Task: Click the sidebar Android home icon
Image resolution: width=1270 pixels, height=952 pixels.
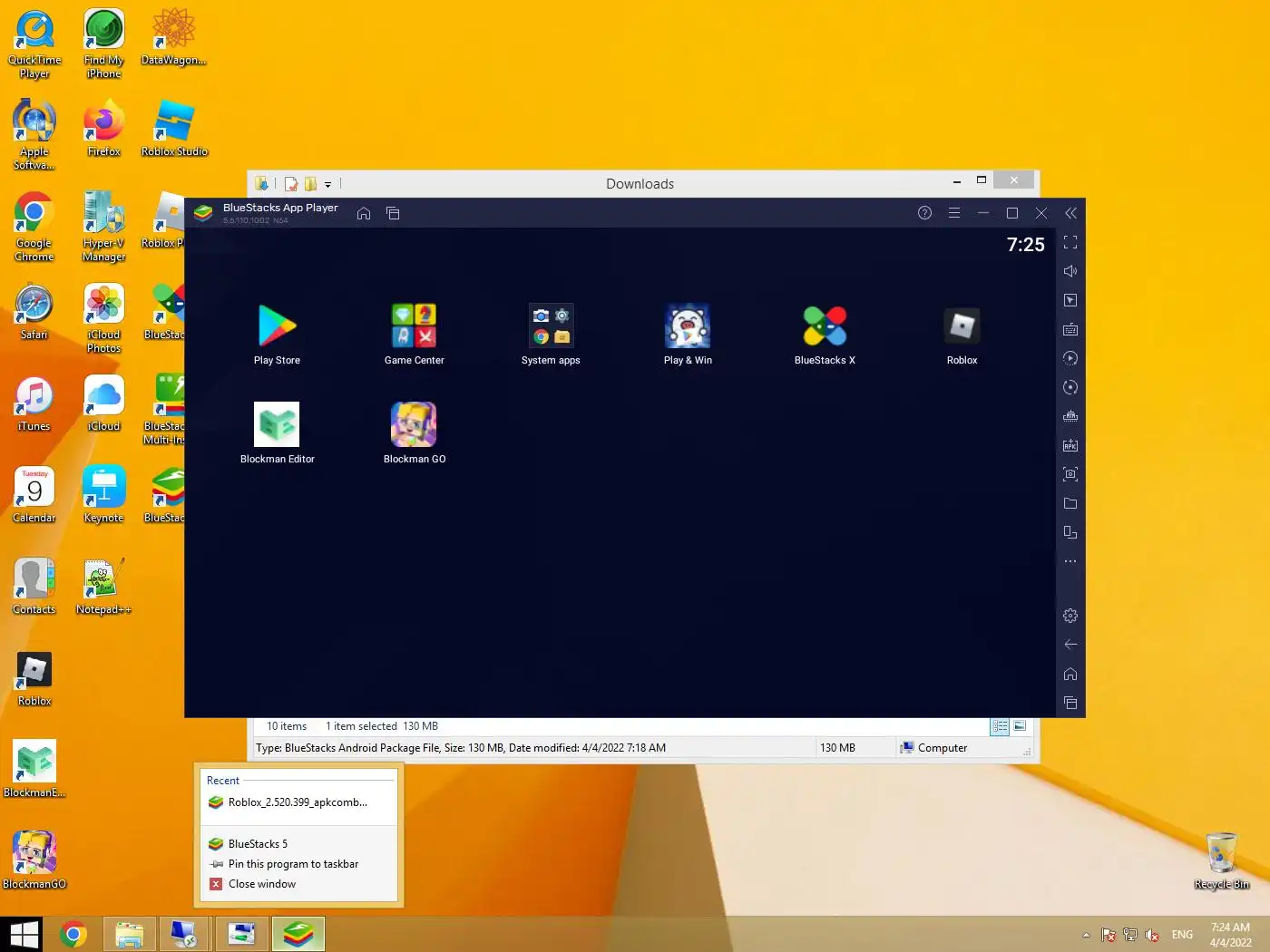Action: pyautogui.click(x=1070, y=674)
